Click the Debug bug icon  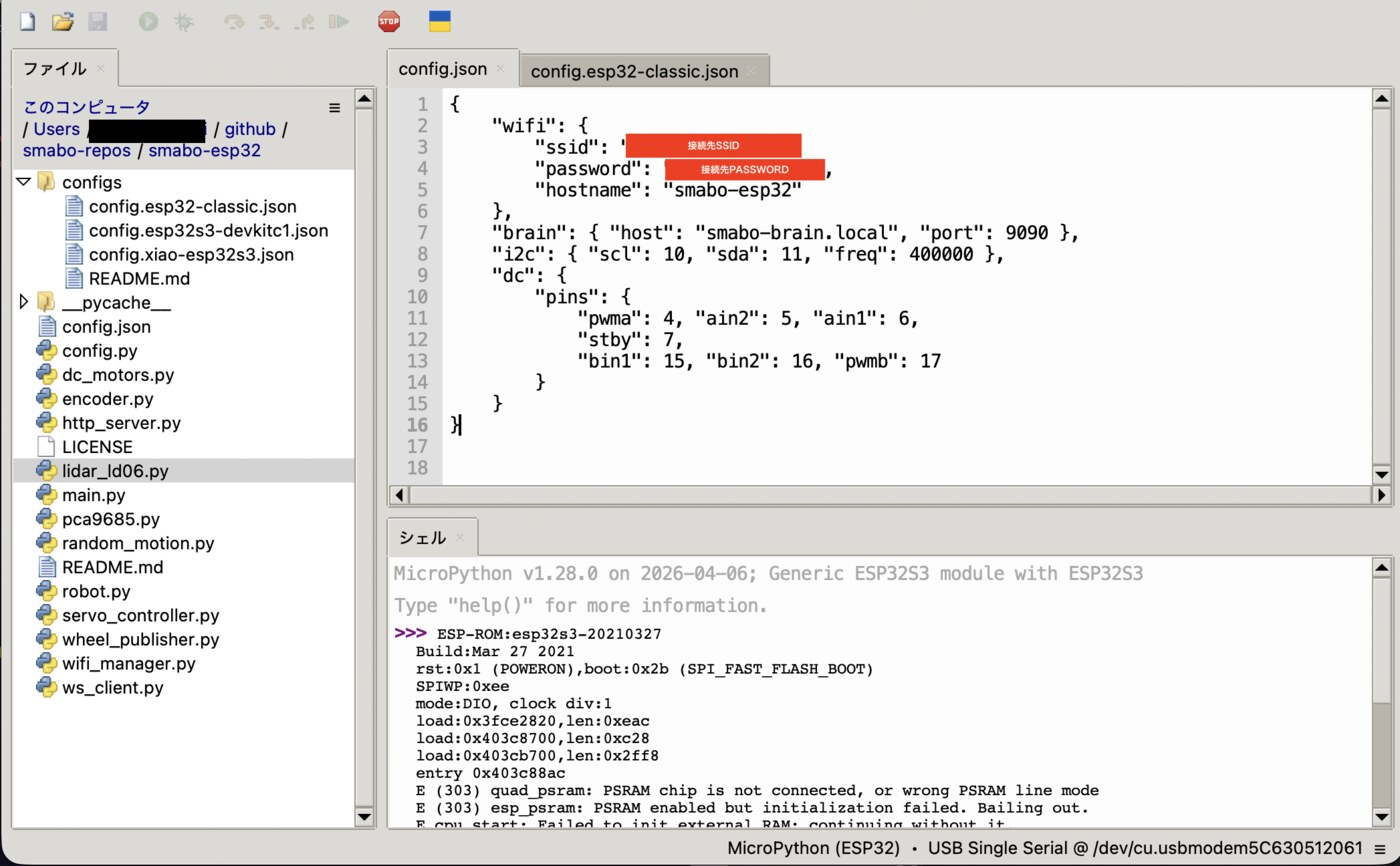tap(183, 21)
